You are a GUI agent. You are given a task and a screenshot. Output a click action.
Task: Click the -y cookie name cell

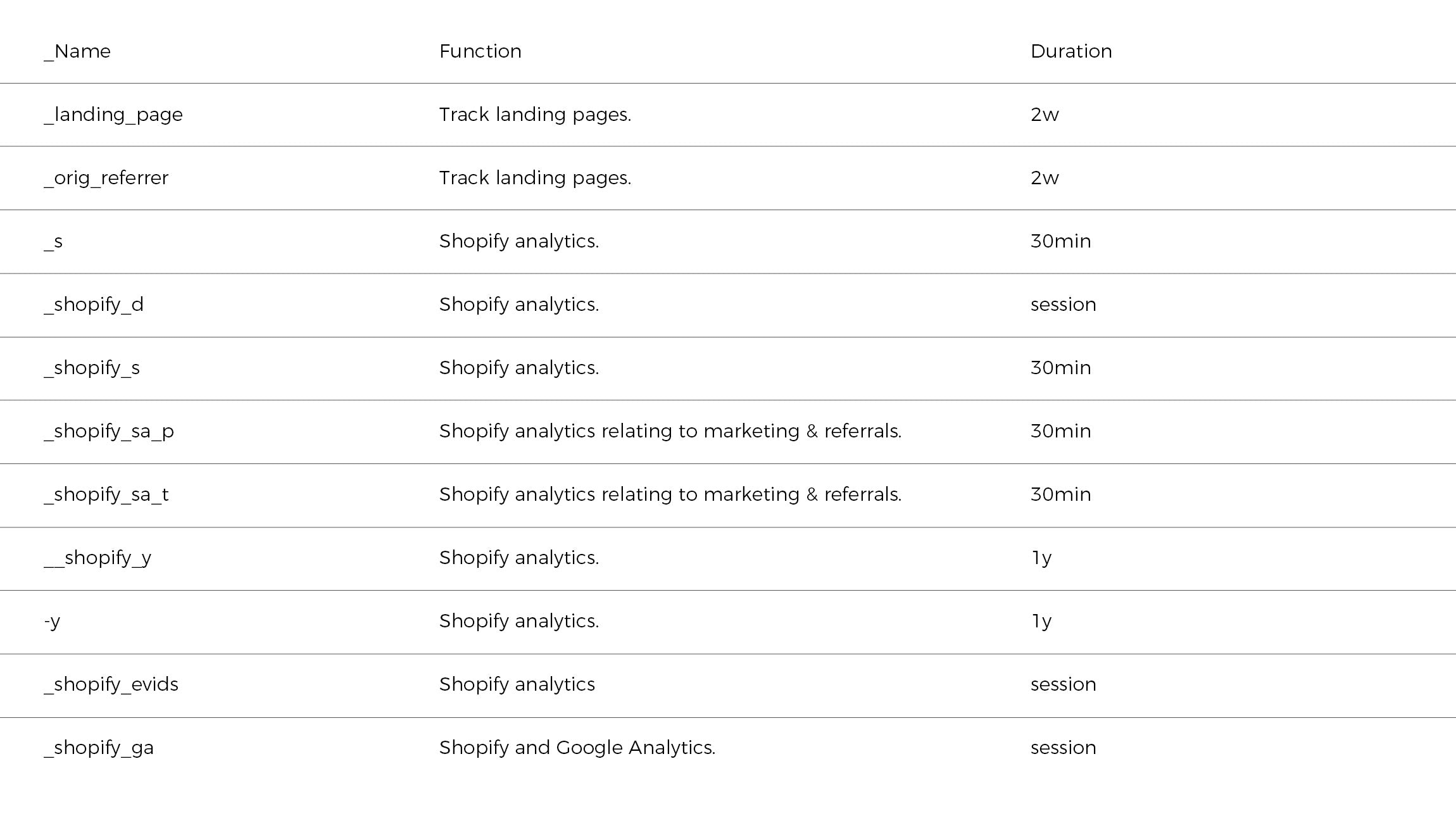point(53,621)
